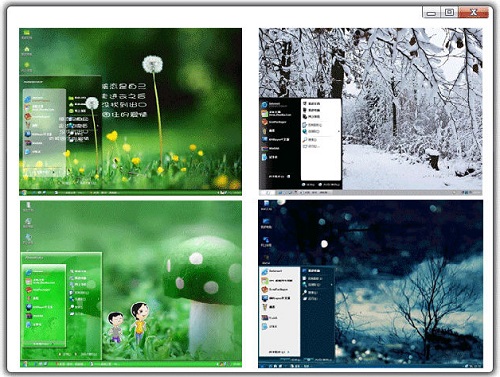Screen dimensions: 500x377
Task: Click monitor icon in blue theme start menu
Action: 265,298
